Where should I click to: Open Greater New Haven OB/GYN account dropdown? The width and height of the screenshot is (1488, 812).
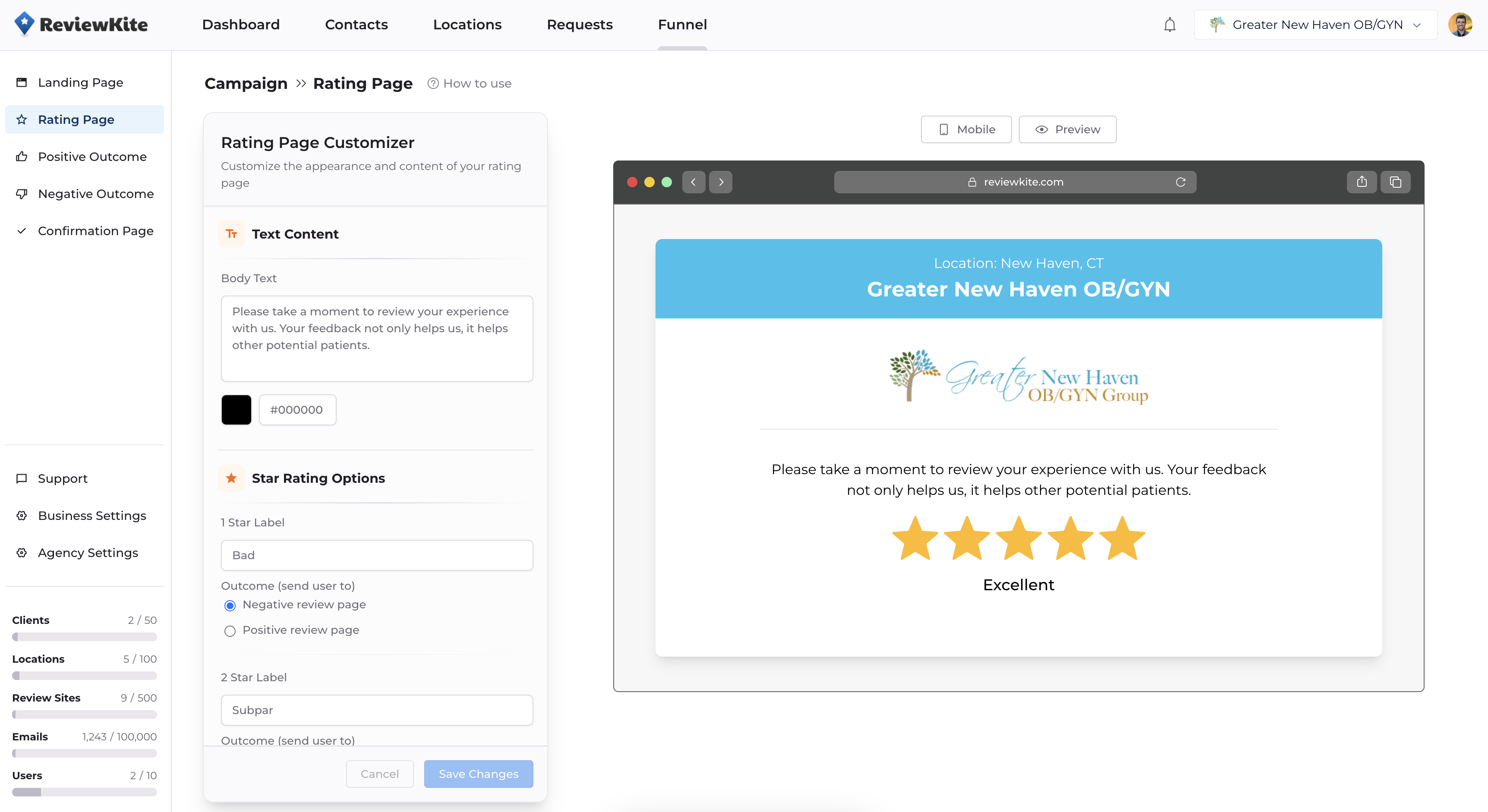click(x=1315, y=25)
